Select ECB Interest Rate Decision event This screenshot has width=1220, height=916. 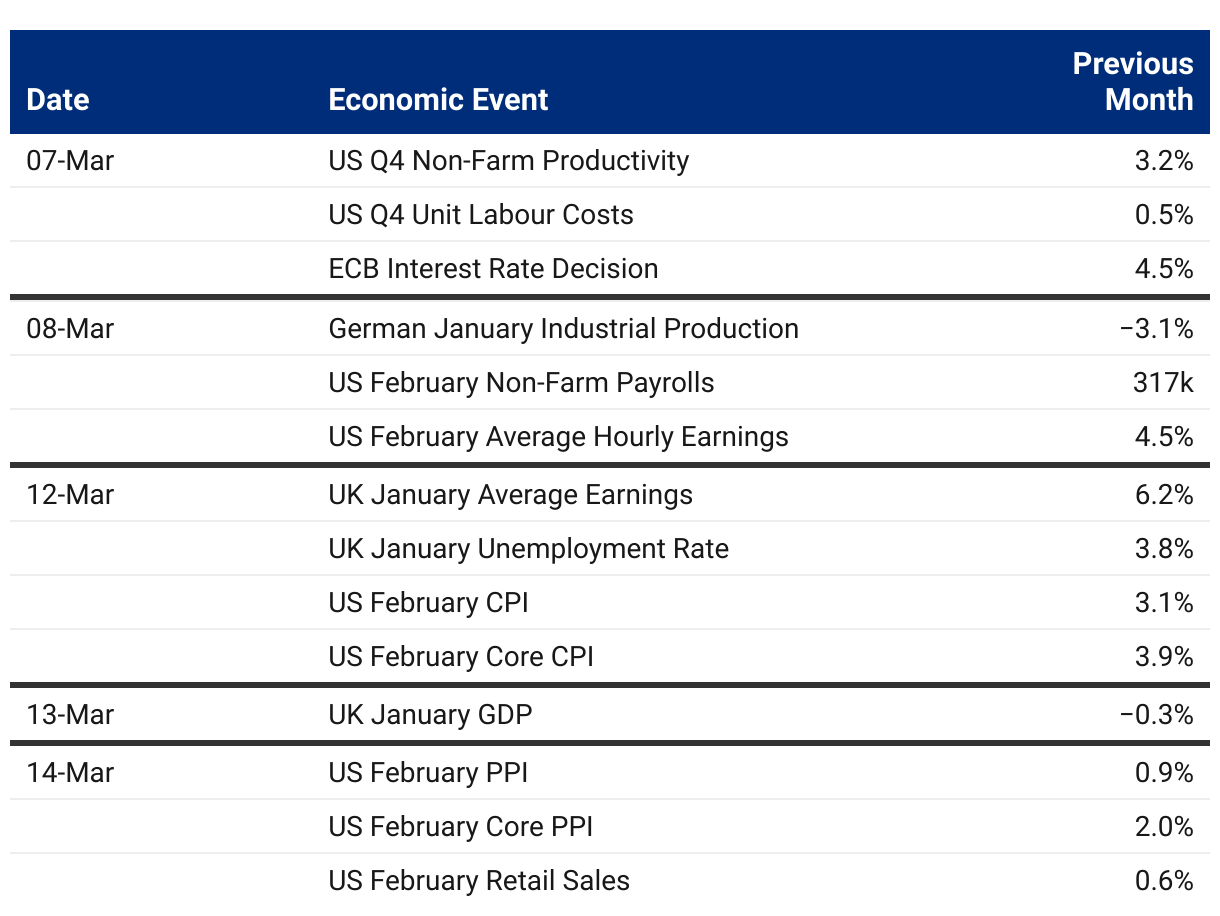pos(493,269)
